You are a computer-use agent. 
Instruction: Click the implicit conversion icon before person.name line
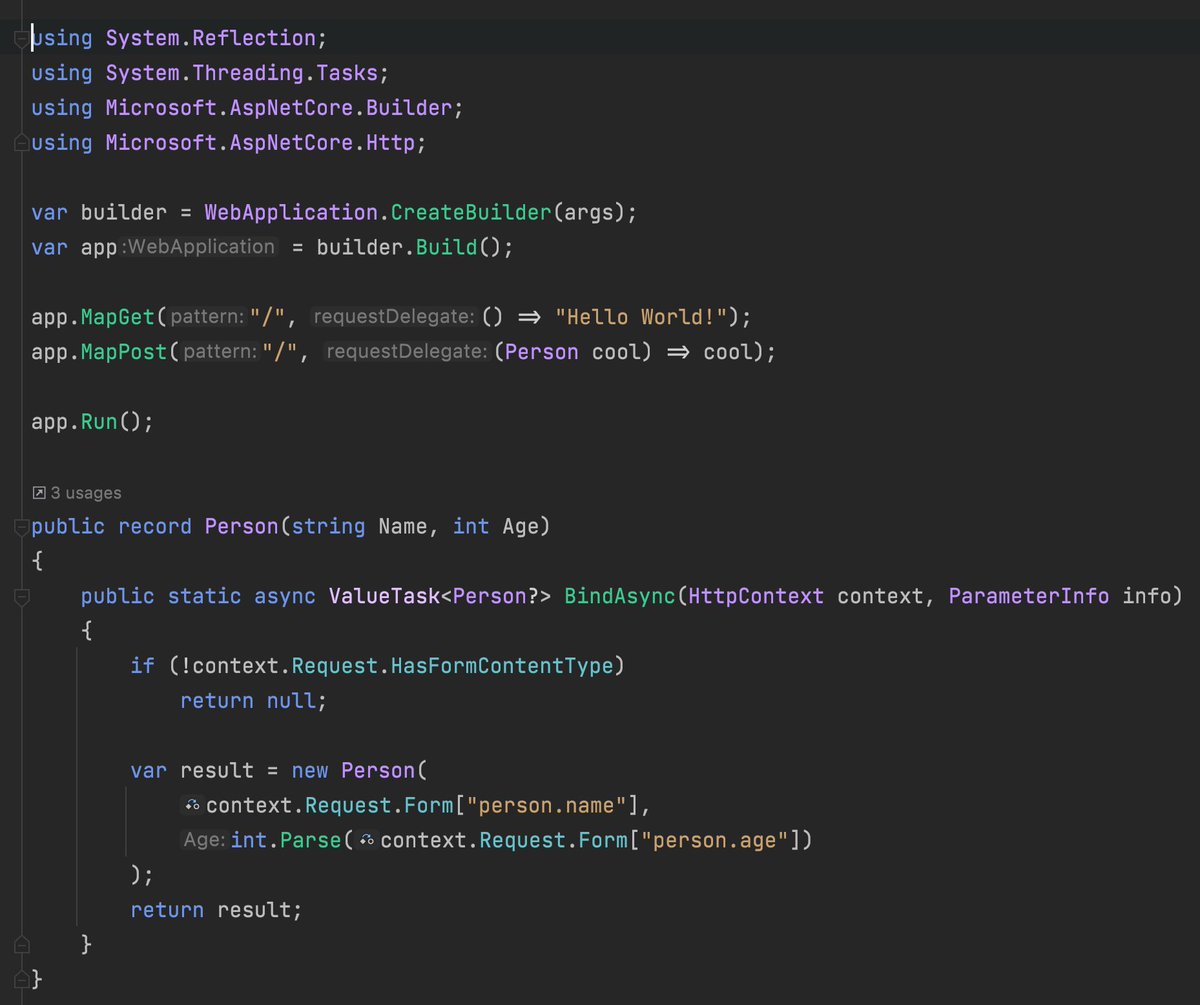(193, 806)
